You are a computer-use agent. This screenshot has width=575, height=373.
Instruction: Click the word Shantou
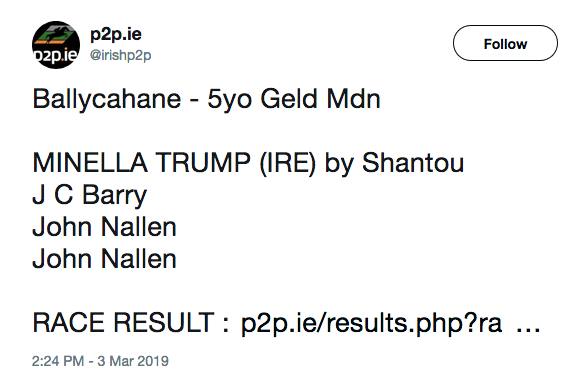point(413,163)
